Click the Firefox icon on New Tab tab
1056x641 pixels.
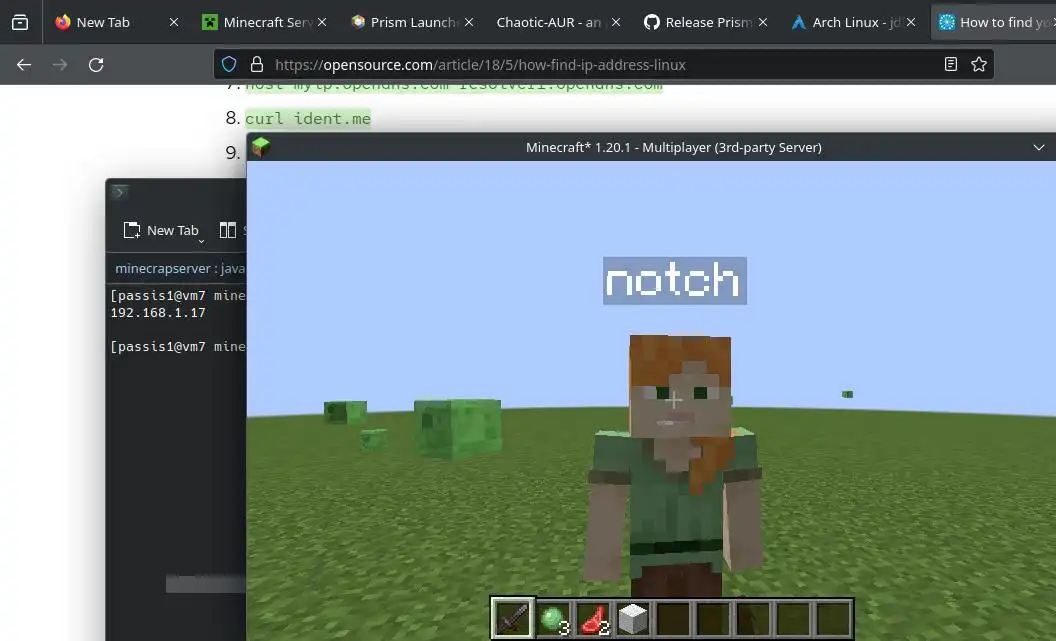coord(63,22)
